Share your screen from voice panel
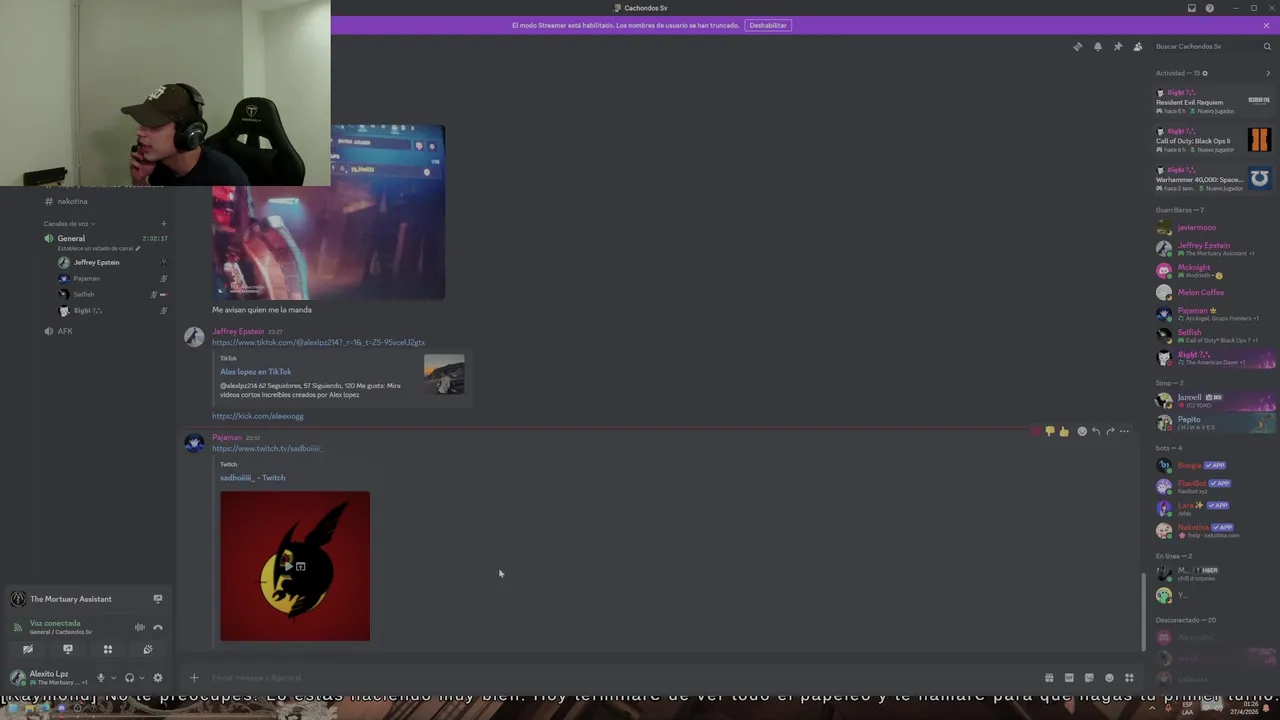Screen dimensions: 1280x720 coord(68,649)
